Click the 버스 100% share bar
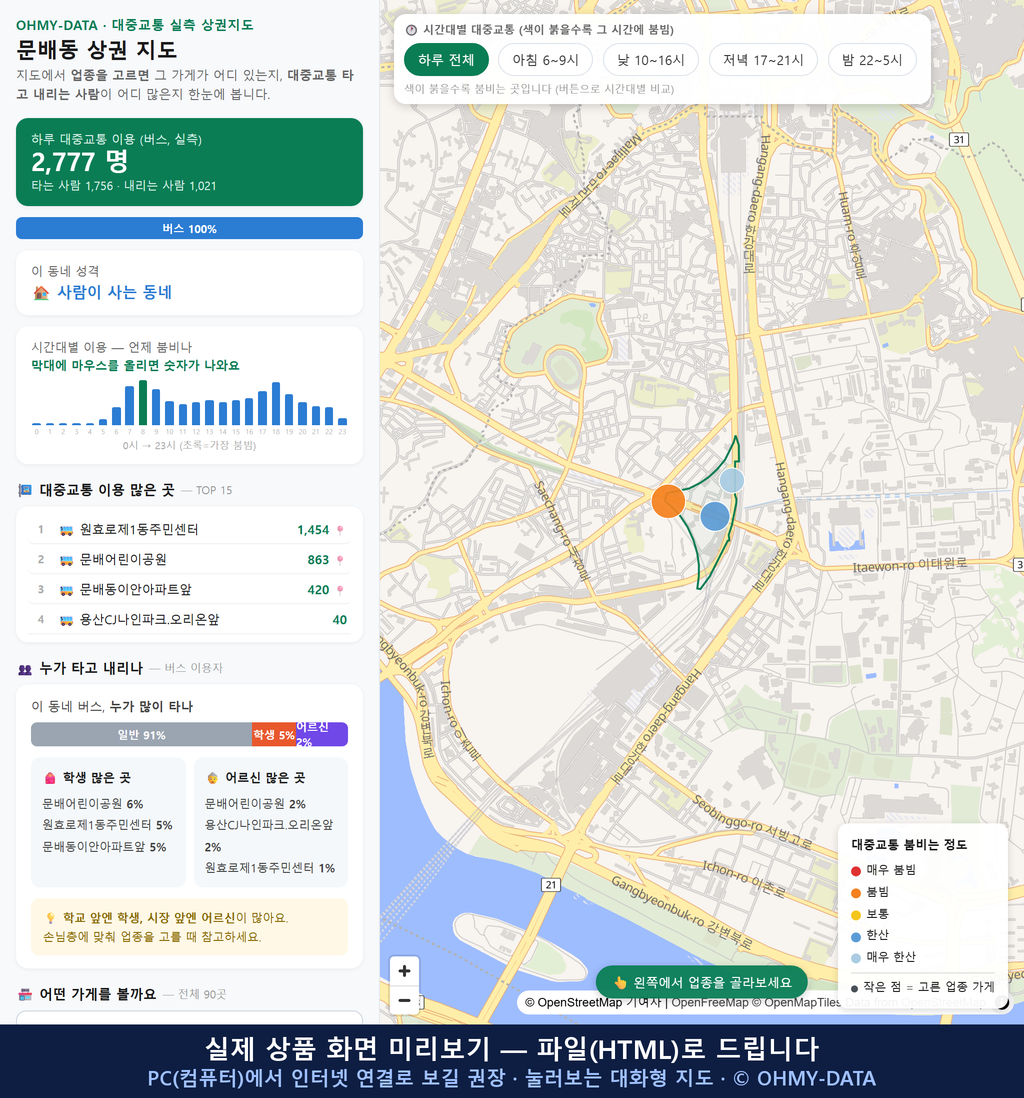Screen dimensions: 1024x1098 click(x=189, y=228)
